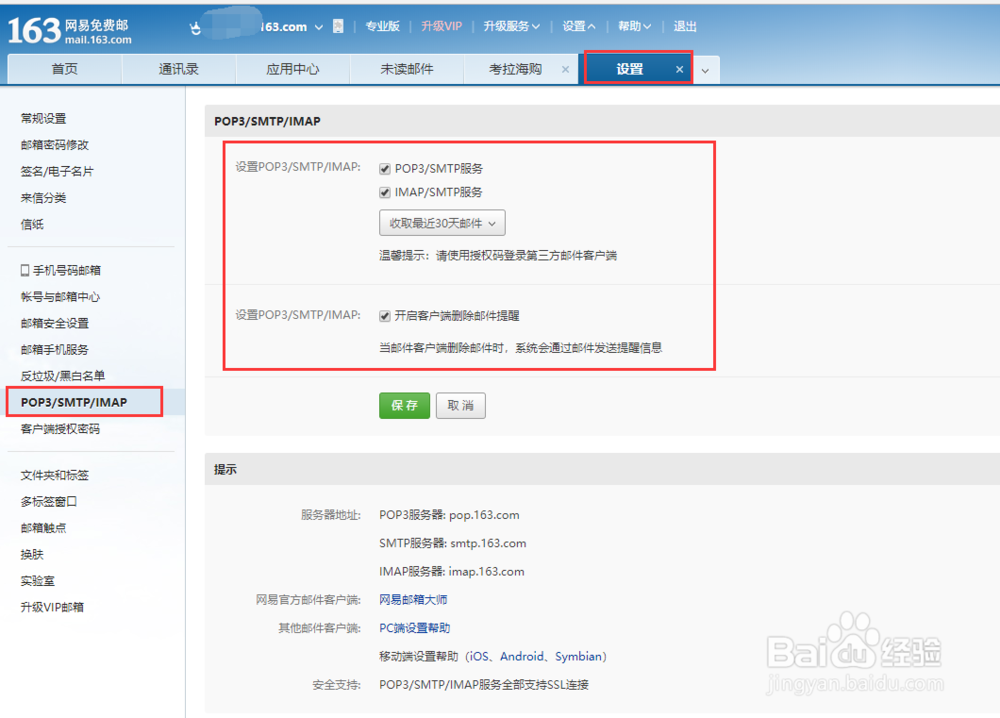Open 换肤 in sidebar
Screen dimensions: 1000x718
click(32, 555)
